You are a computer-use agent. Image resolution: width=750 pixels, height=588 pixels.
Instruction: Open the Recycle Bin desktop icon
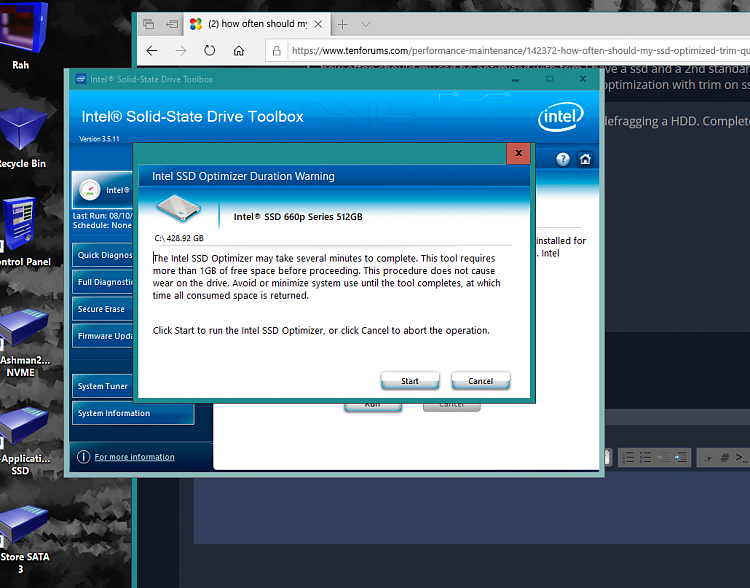click(22, 138)
